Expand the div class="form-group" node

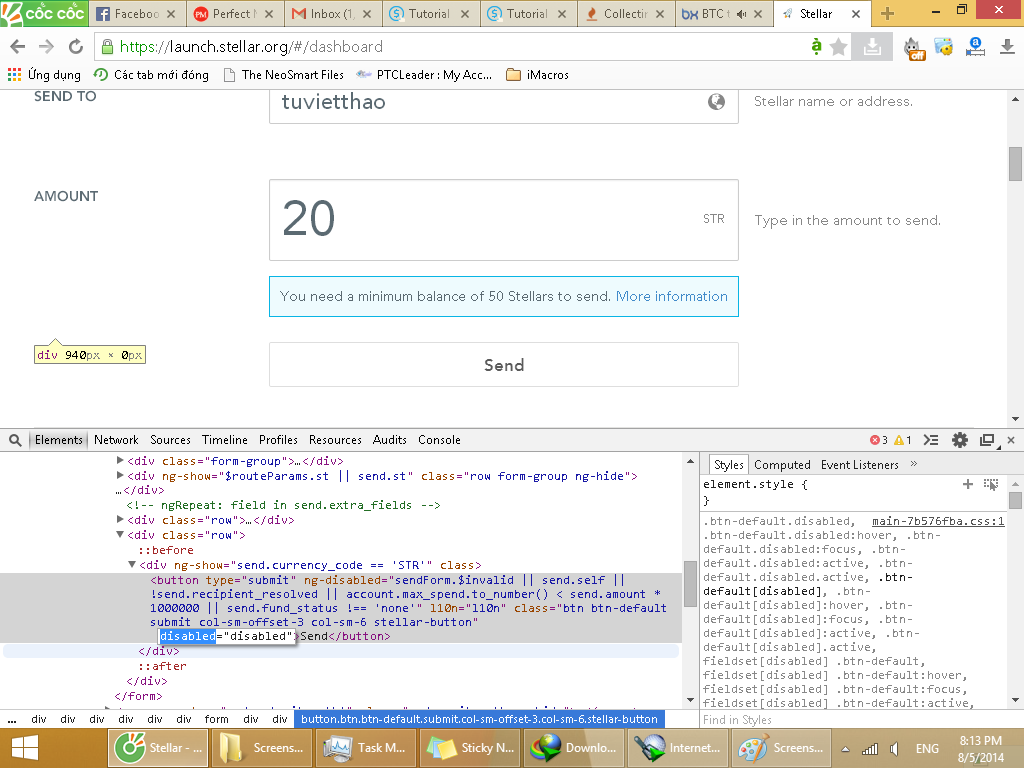(x=121, y=461)
